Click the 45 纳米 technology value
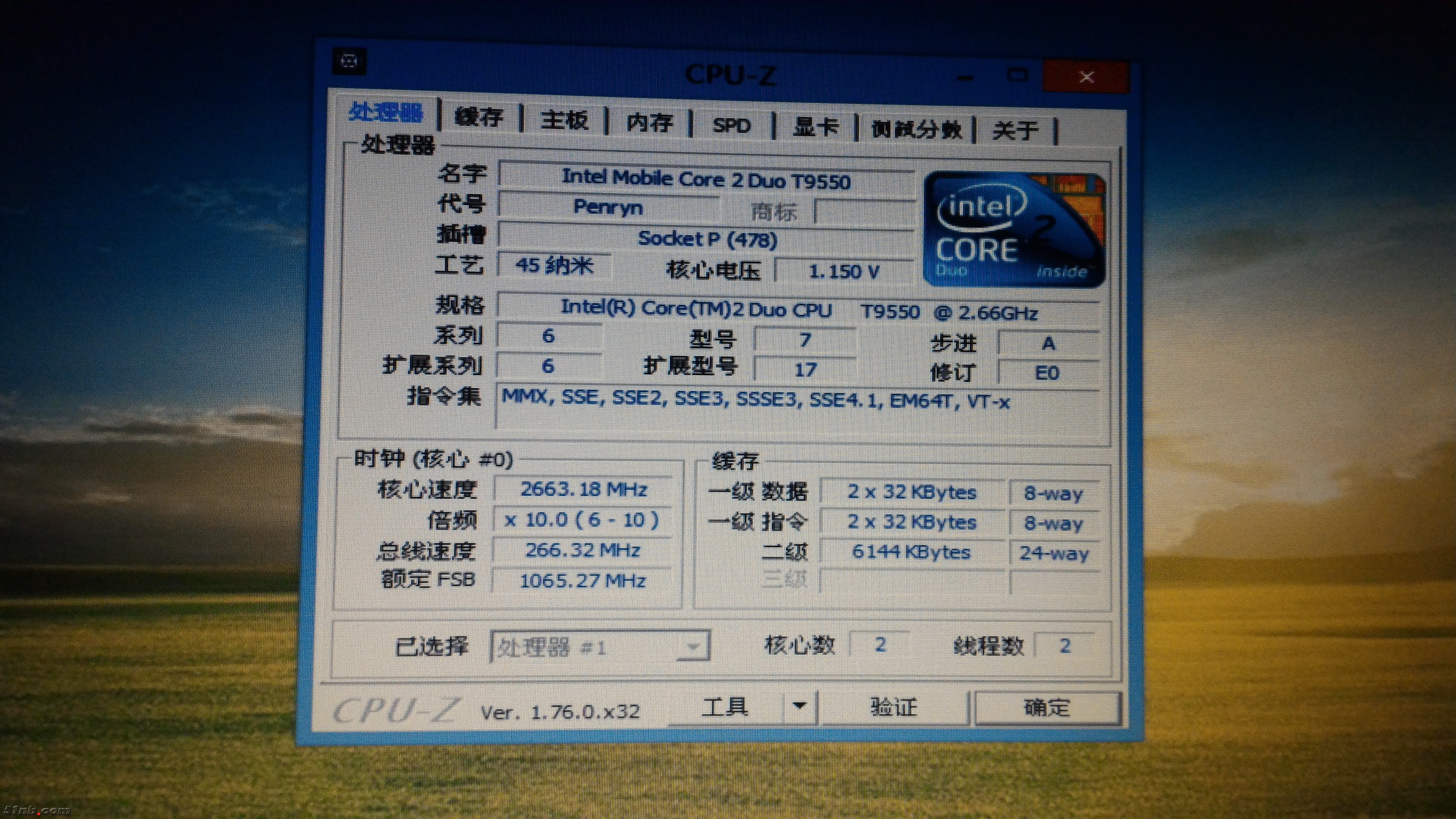This screenshot has height=819, width=1456. coord(555,265)
